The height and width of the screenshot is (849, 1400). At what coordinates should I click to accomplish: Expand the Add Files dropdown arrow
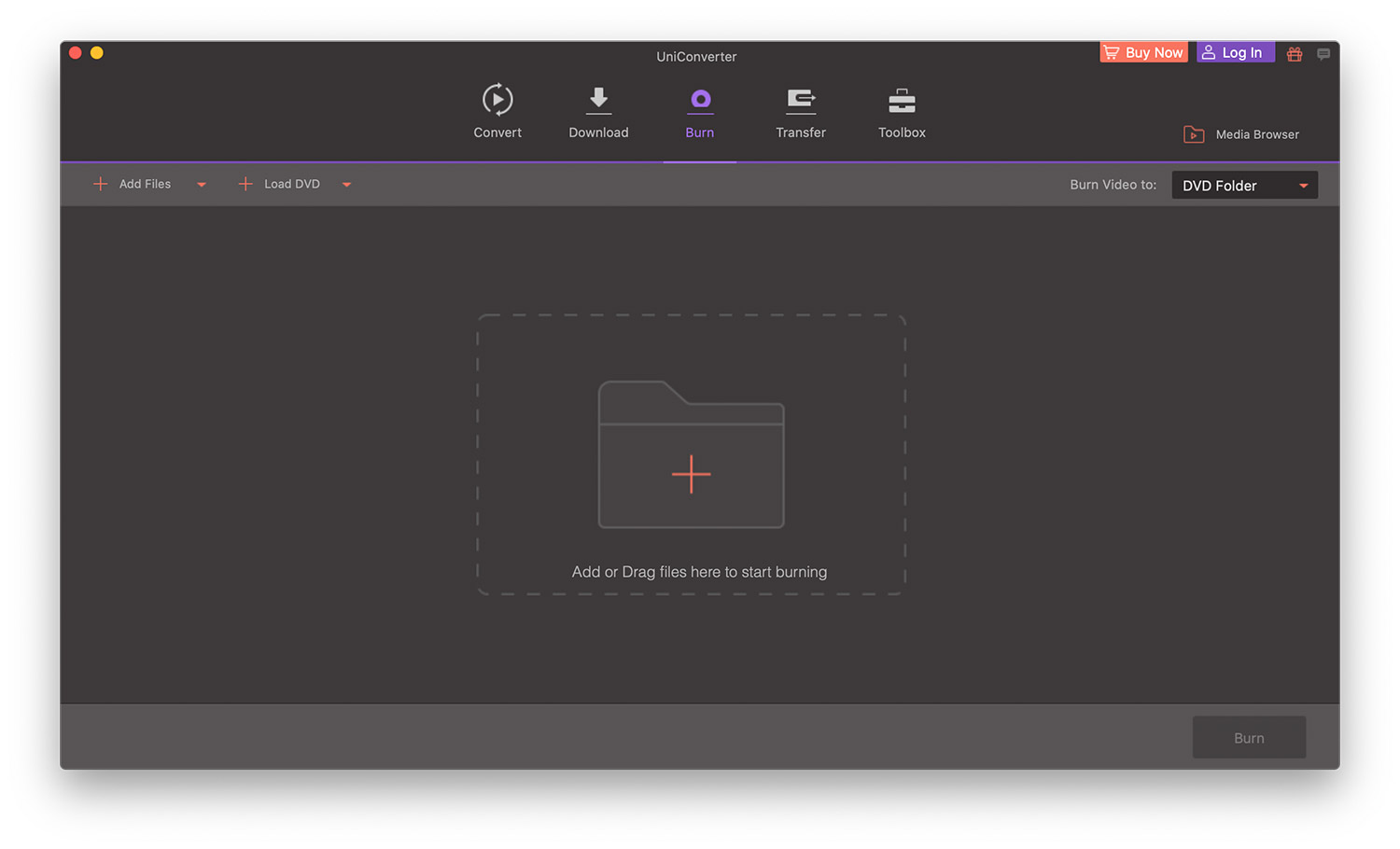tap(202, 185)
